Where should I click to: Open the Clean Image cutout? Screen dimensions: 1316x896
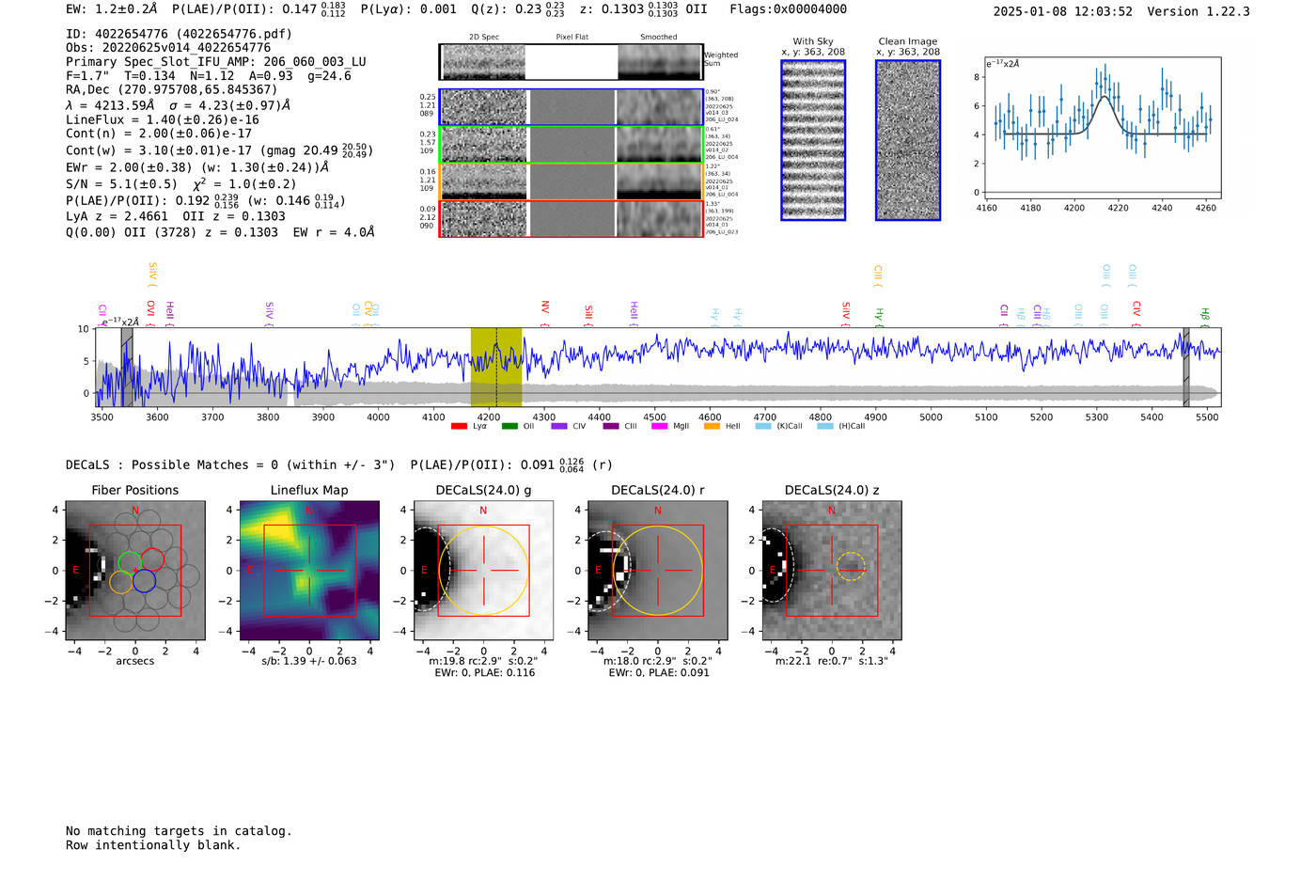908,140
